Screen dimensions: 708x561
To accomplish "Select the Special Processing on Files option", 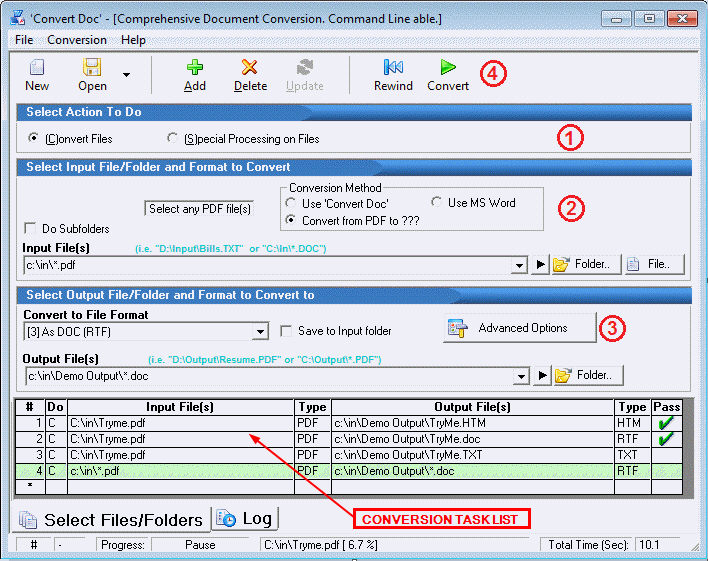I will [x=174, y=138].
